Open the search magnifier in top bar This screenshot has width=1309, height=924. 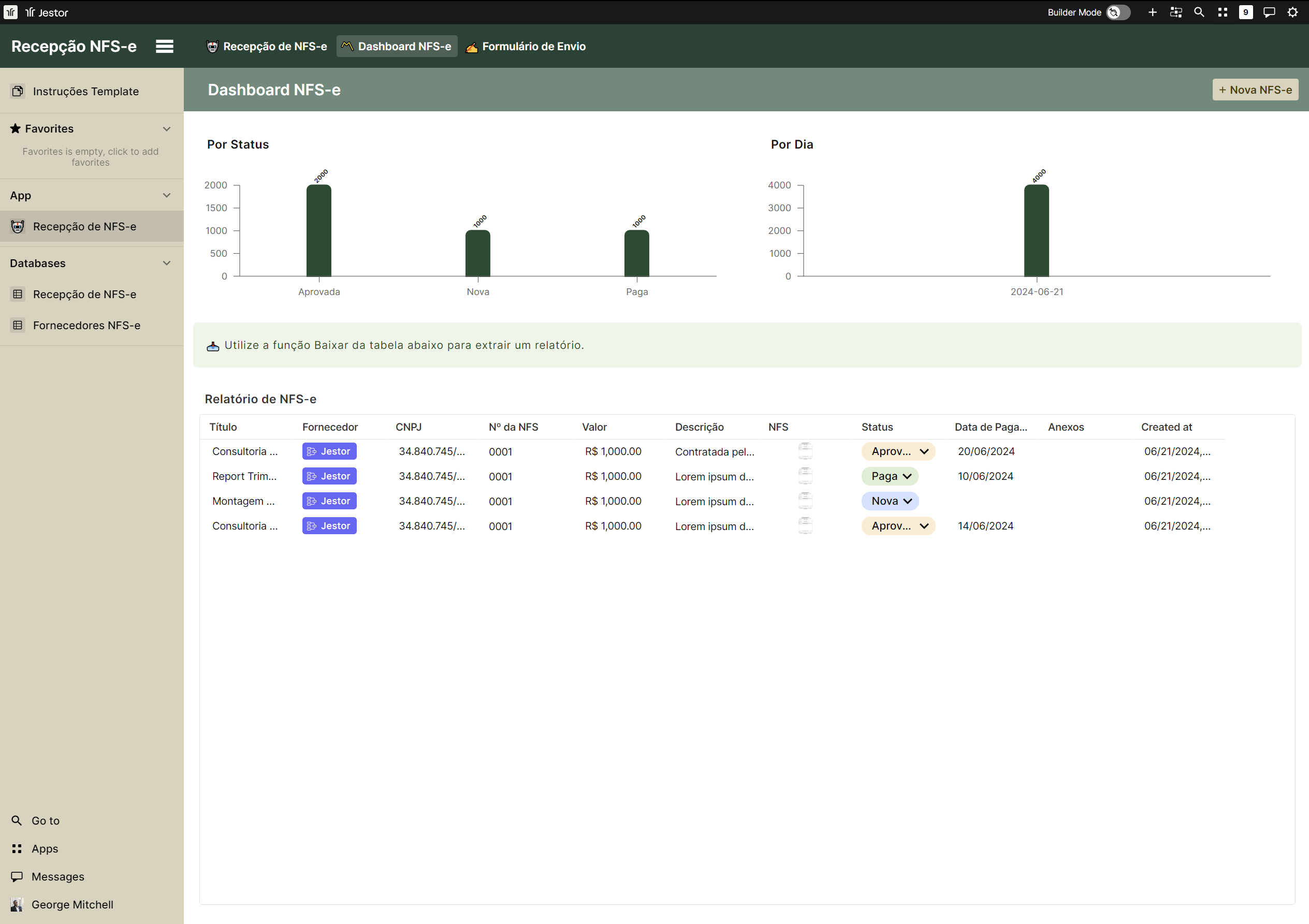[x=1199, y=12]
